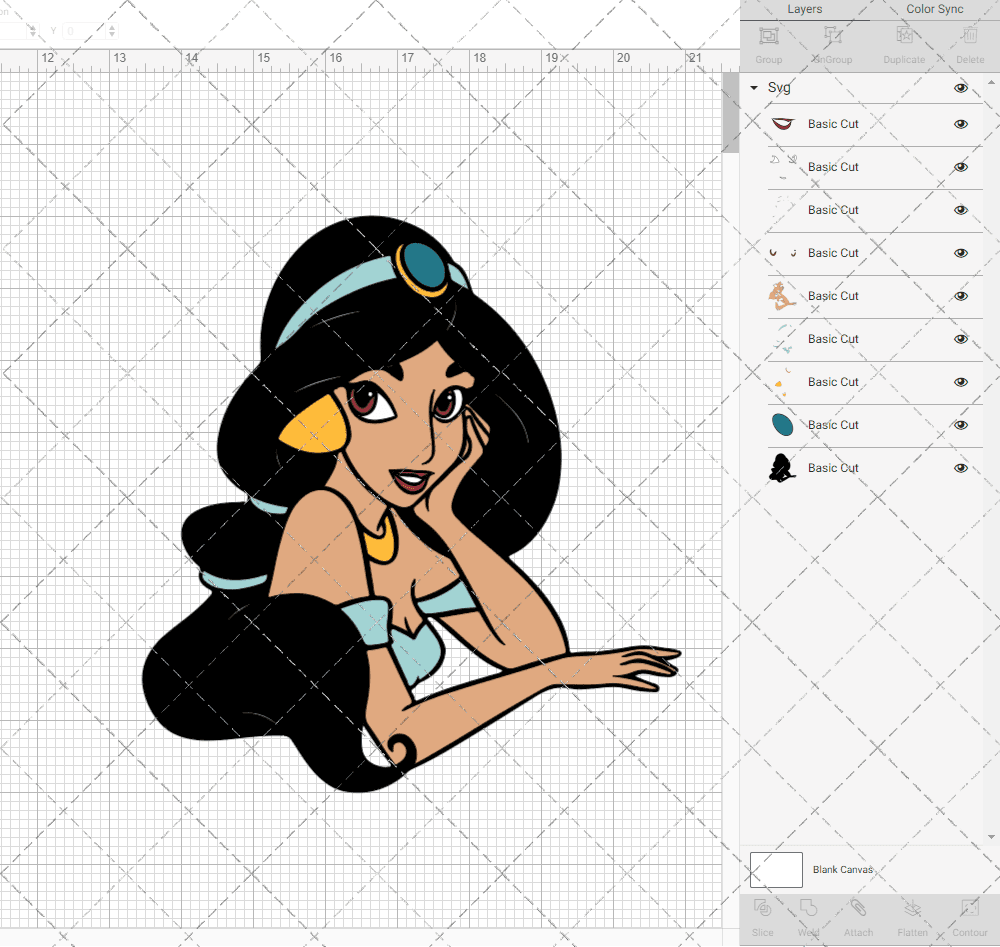Click the Basic Cut text beside lips thumbnail

tap(833, 124)
